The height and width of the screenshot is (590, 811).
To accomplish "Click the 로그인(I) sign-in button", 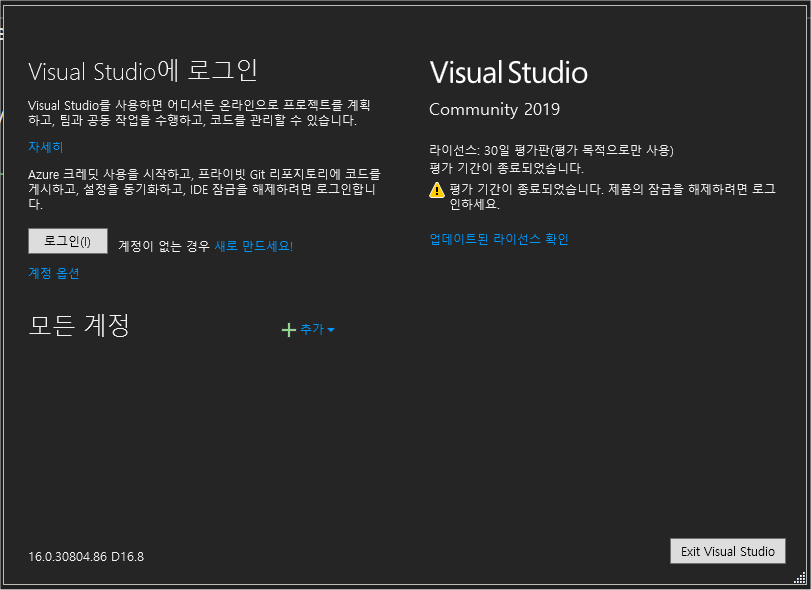I will tap(68, 241).
